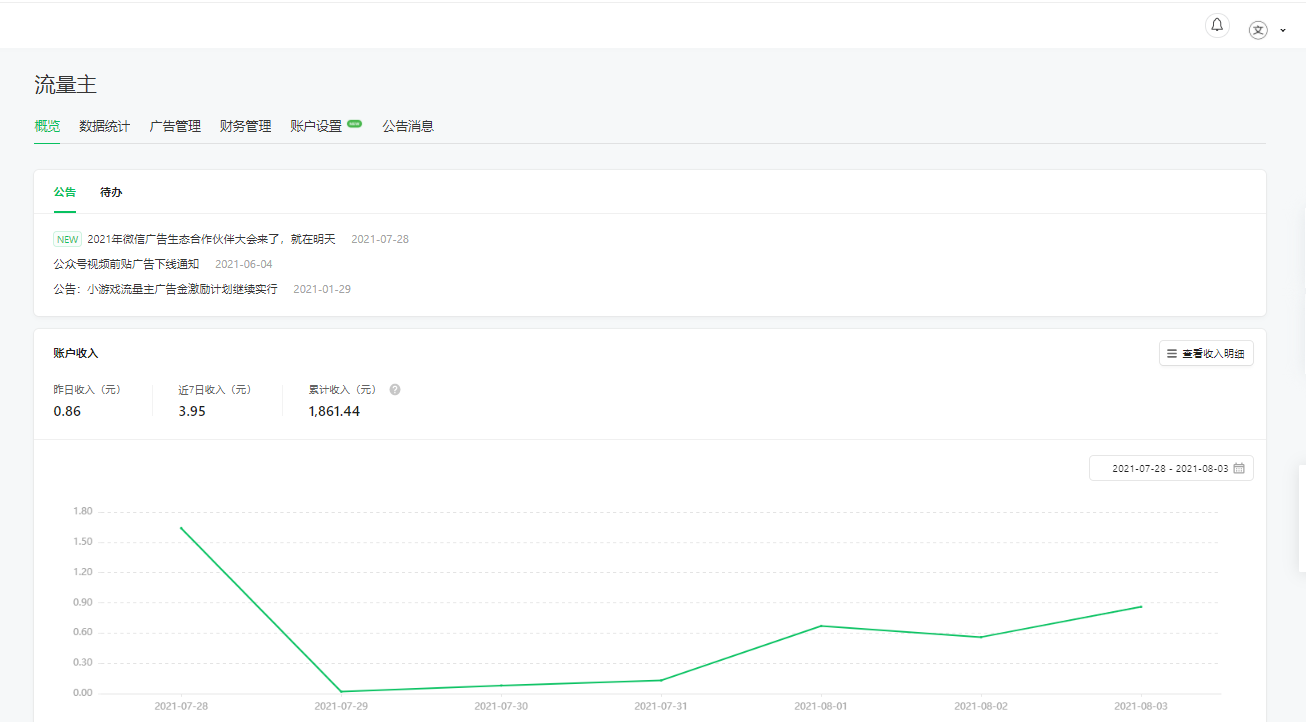Click the calendar icon in date picker
The height and width of the screenshot is (722, 1306).
coord(1239,468)
